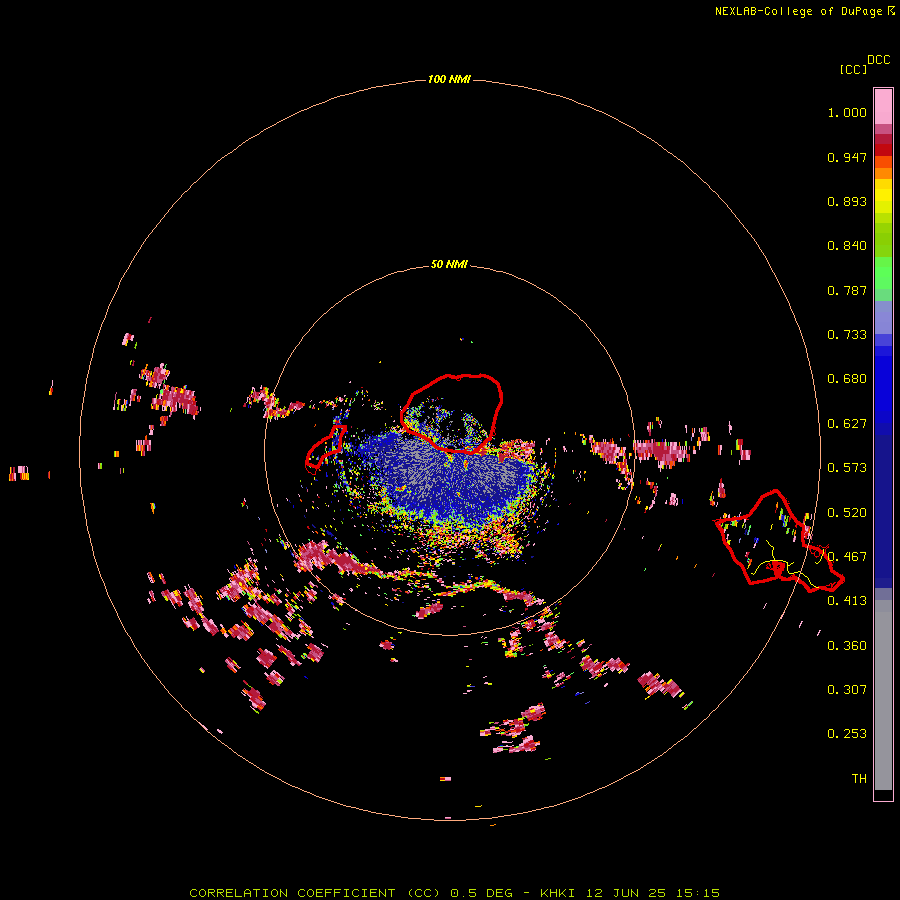Click the 100 NMI range ring label
This screenshot has width=900, height=900.
coord(449,79)
